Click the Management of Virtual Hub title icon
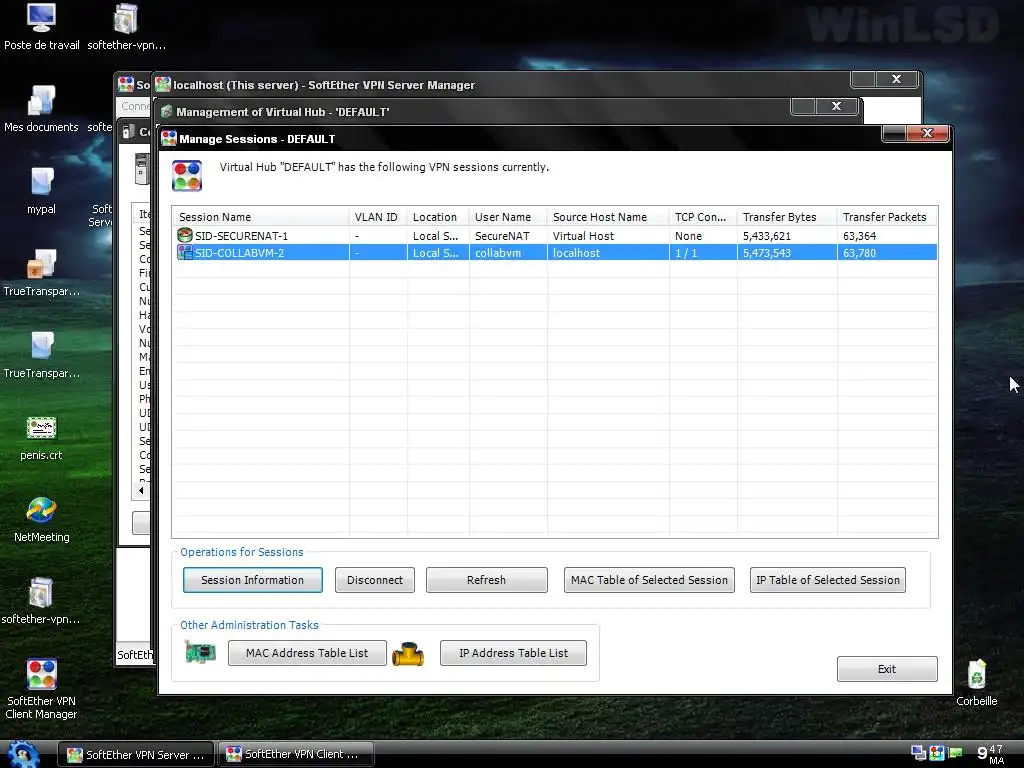Screen dimensions: 1024x768 (x=167, y=112)
